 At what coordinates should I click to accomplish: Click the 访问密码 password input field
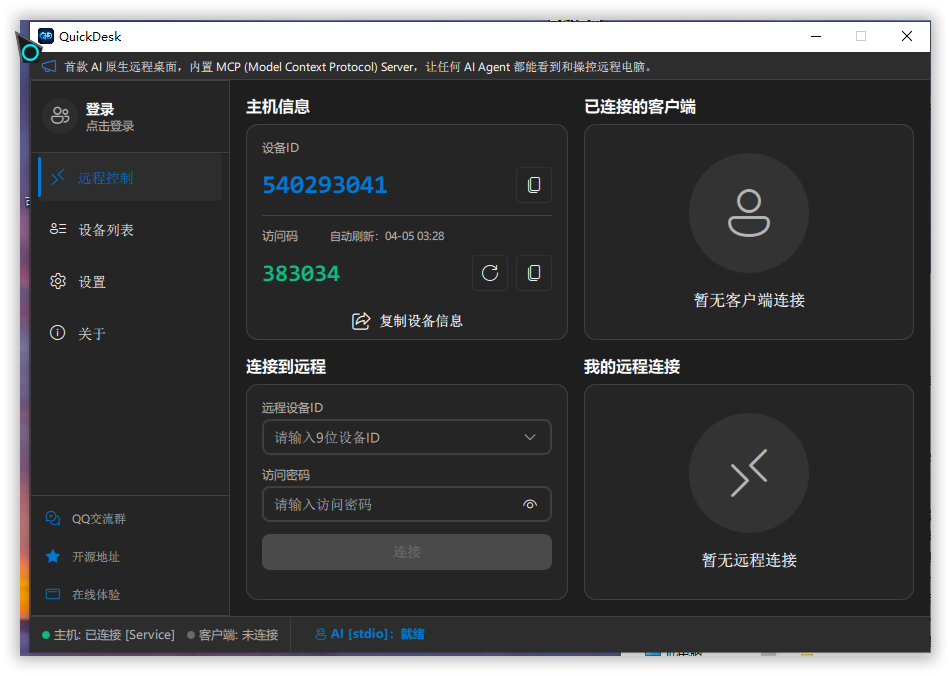pyautogui.click(x=390, y=505)
